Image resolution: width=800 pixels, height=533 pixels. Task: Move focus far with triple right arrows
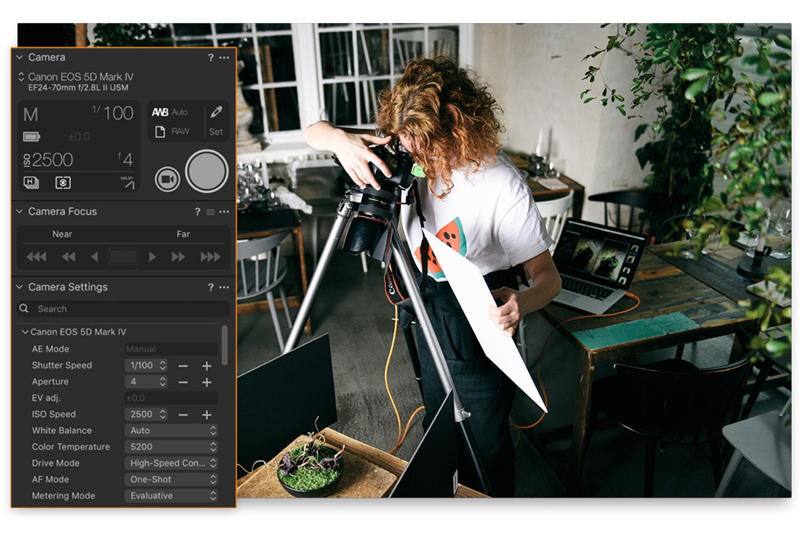tap(210, 257)
